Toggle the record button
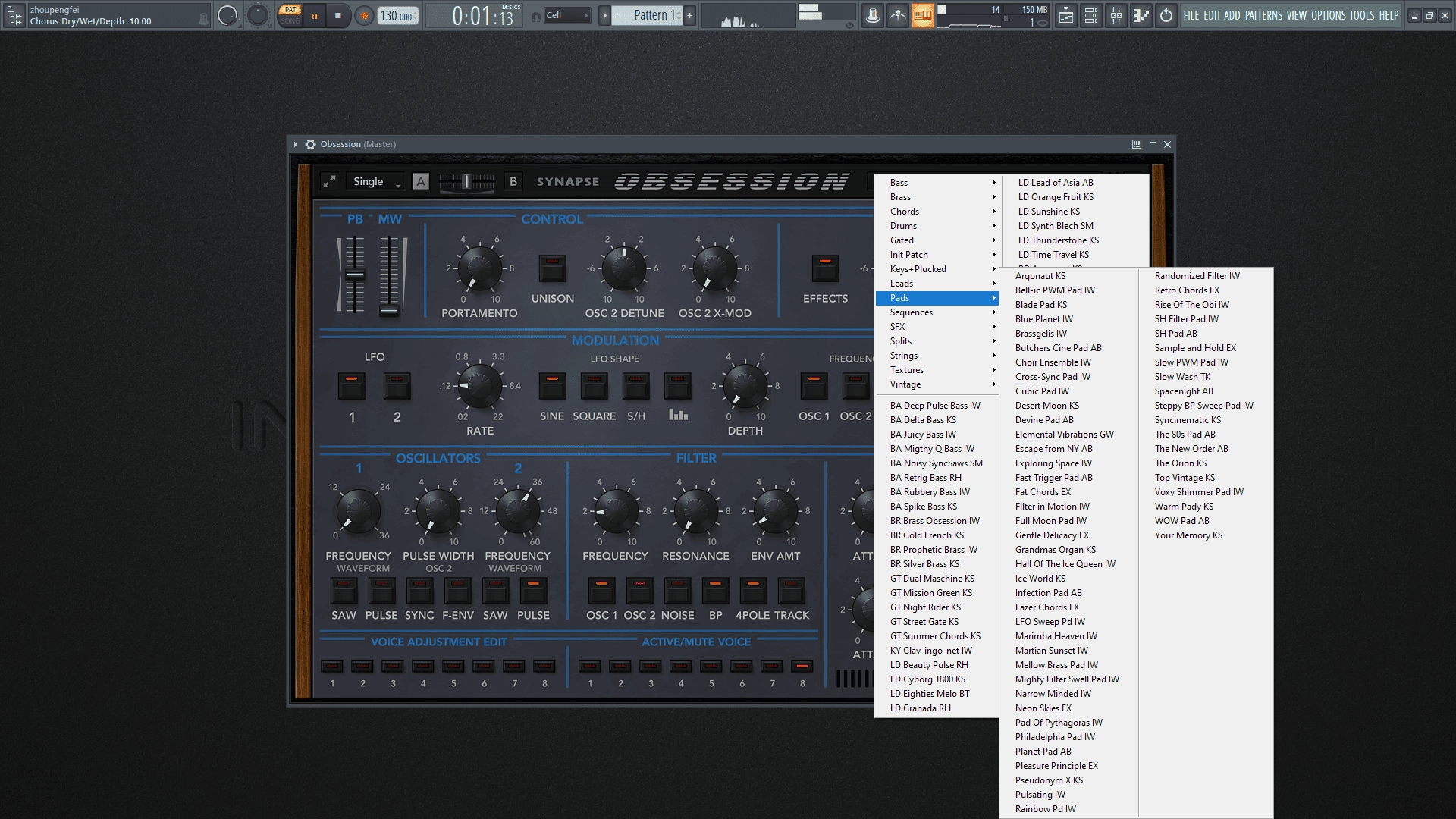The image size is (1456, 819). (365, 16)
